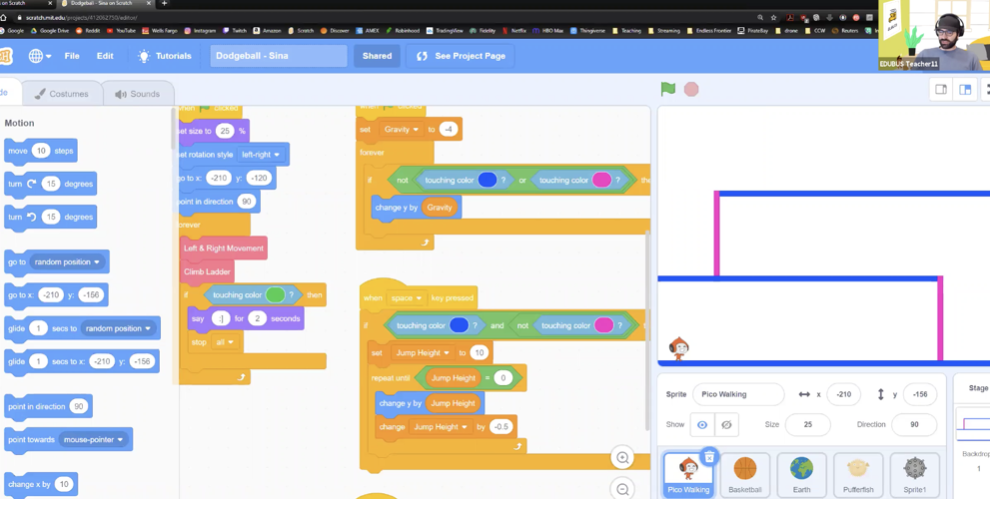Click the change x by 10 block
This screenshot has height=505, width=990.
(x=41, y=485)
